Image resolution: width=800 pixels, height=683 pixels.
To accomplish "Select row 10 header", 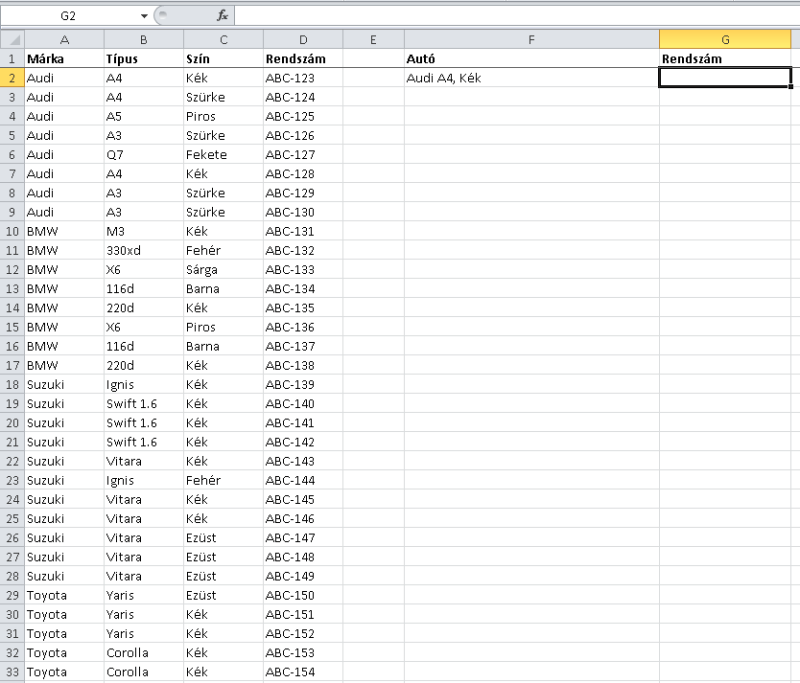I will tap(12, 232).
